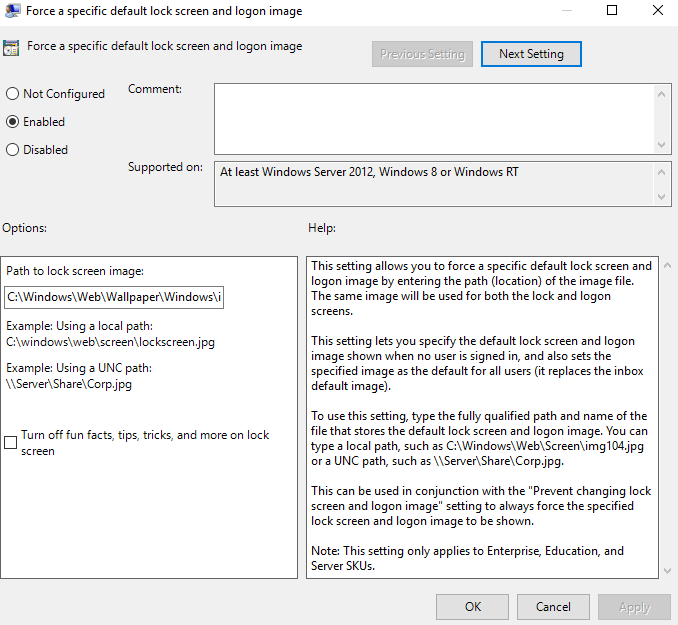
Task: Click the 'Help:' label
Action: pyautogui.click(x=322, y=228)
